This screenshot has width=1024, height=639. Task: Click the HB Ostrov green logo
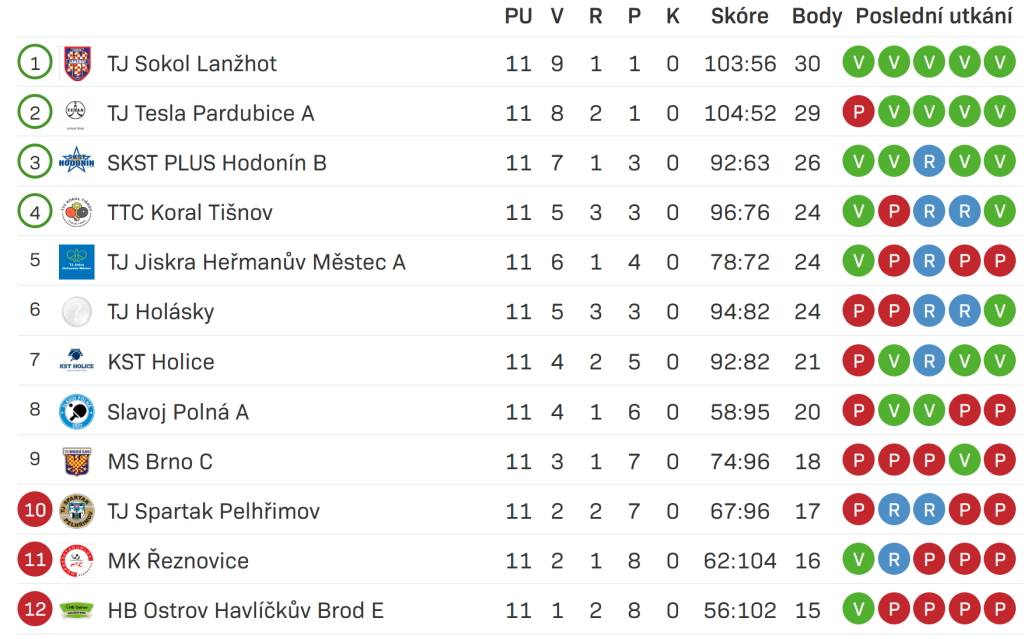coord(76,610)
